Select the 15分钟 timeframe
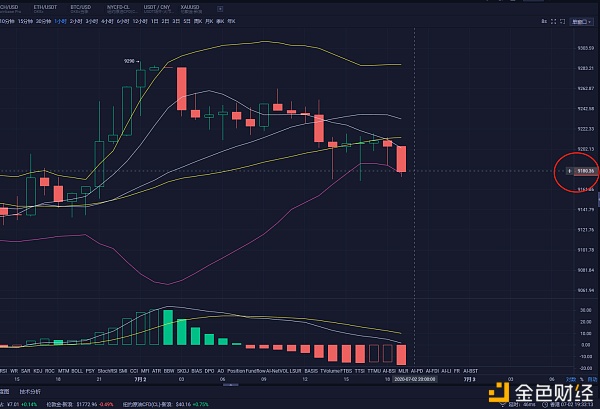The width and height of the screenshot is (600, 409). (x=25, y=21)
